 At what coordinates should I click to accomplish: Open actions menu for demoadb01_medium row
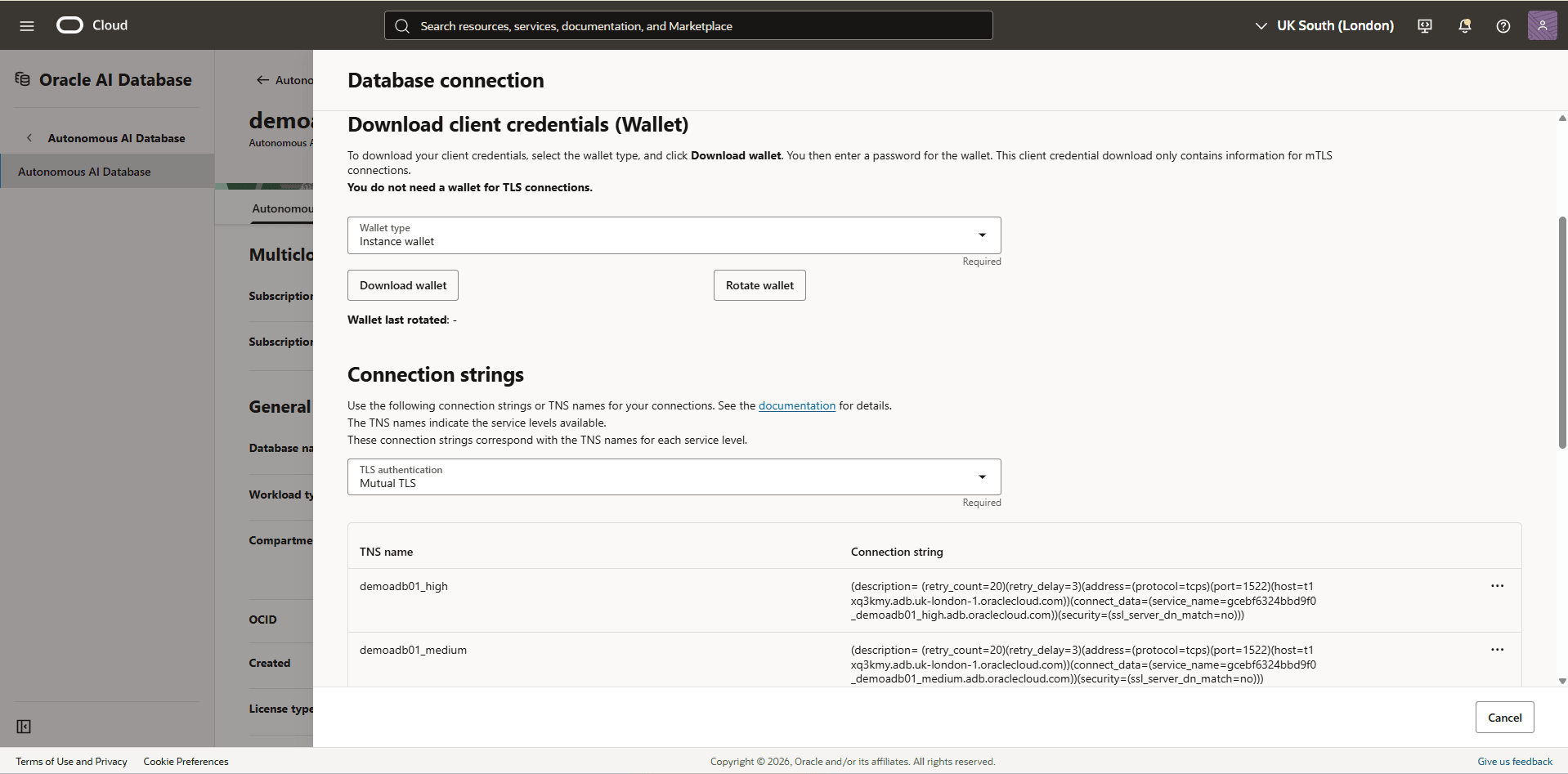[1497, 650]
